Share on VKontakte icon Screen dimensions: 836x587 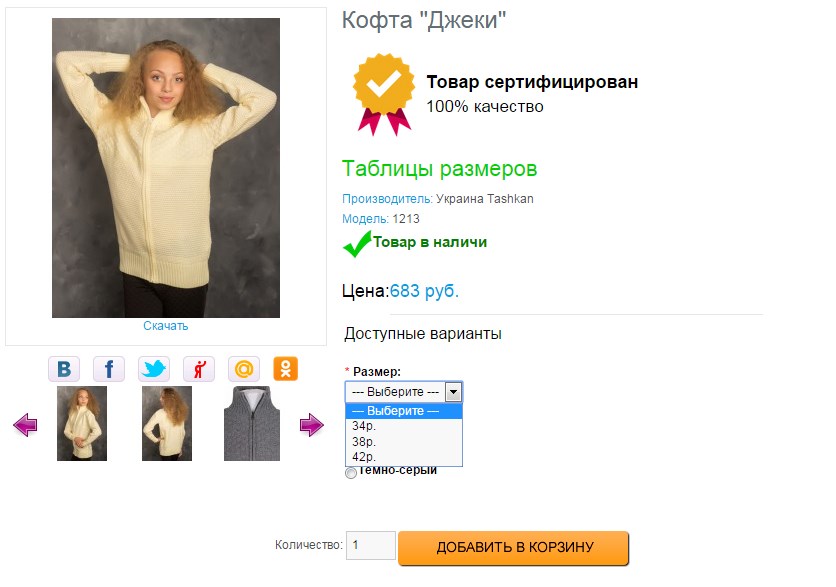(x=64, y=369)
